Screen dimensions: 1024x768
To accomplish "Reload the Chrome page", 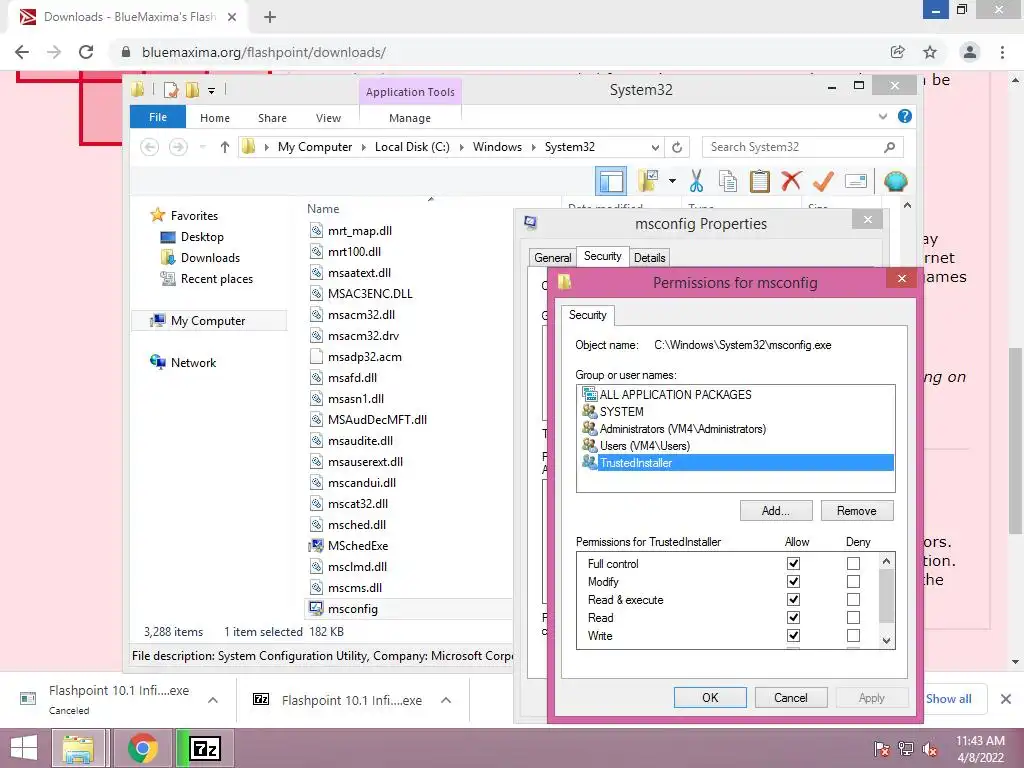I will [x=86, y=52].
